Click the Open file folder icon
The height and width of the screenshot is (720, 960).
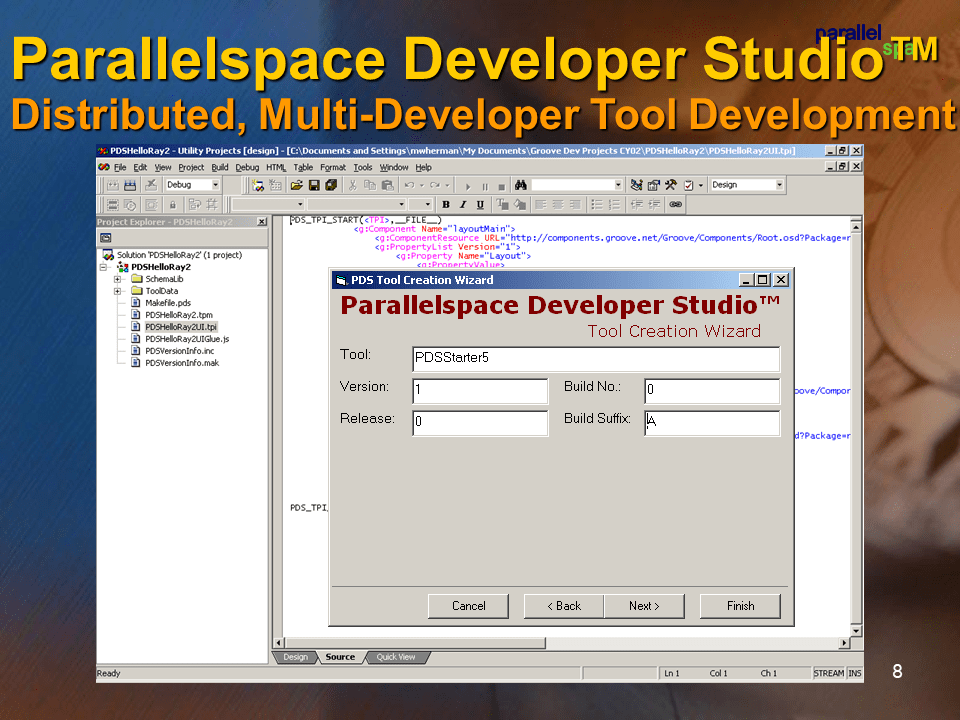tap(297, 185)
